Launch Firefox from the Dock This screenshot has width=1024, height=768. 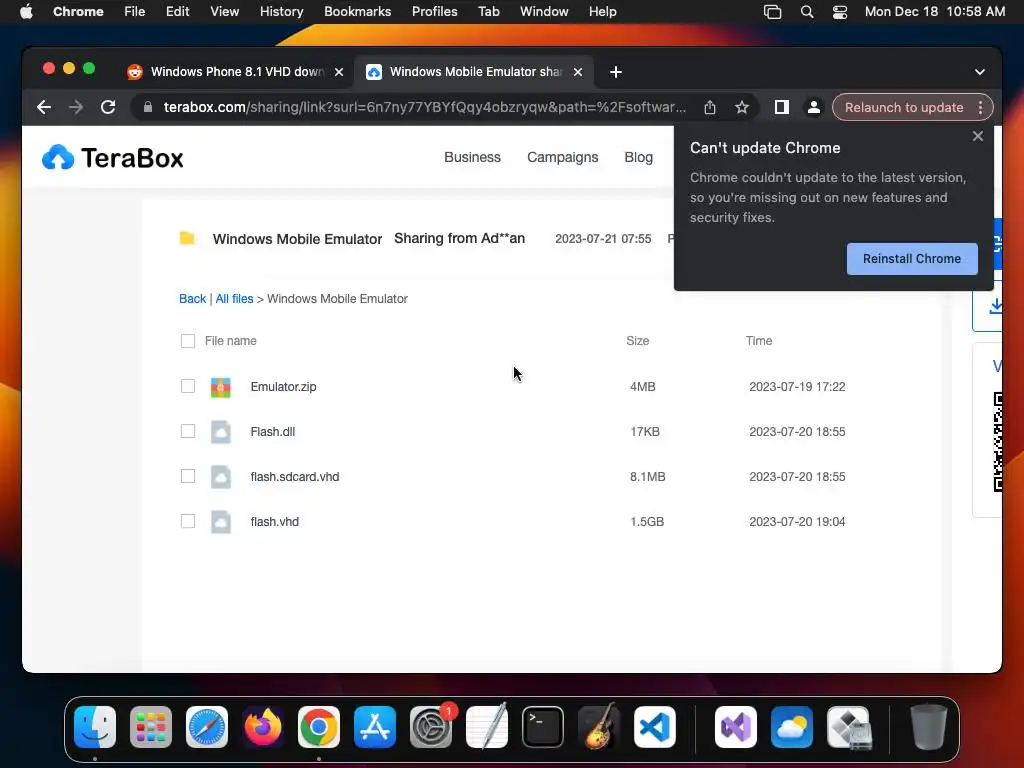pyautogui.click(x=263, y=727)
